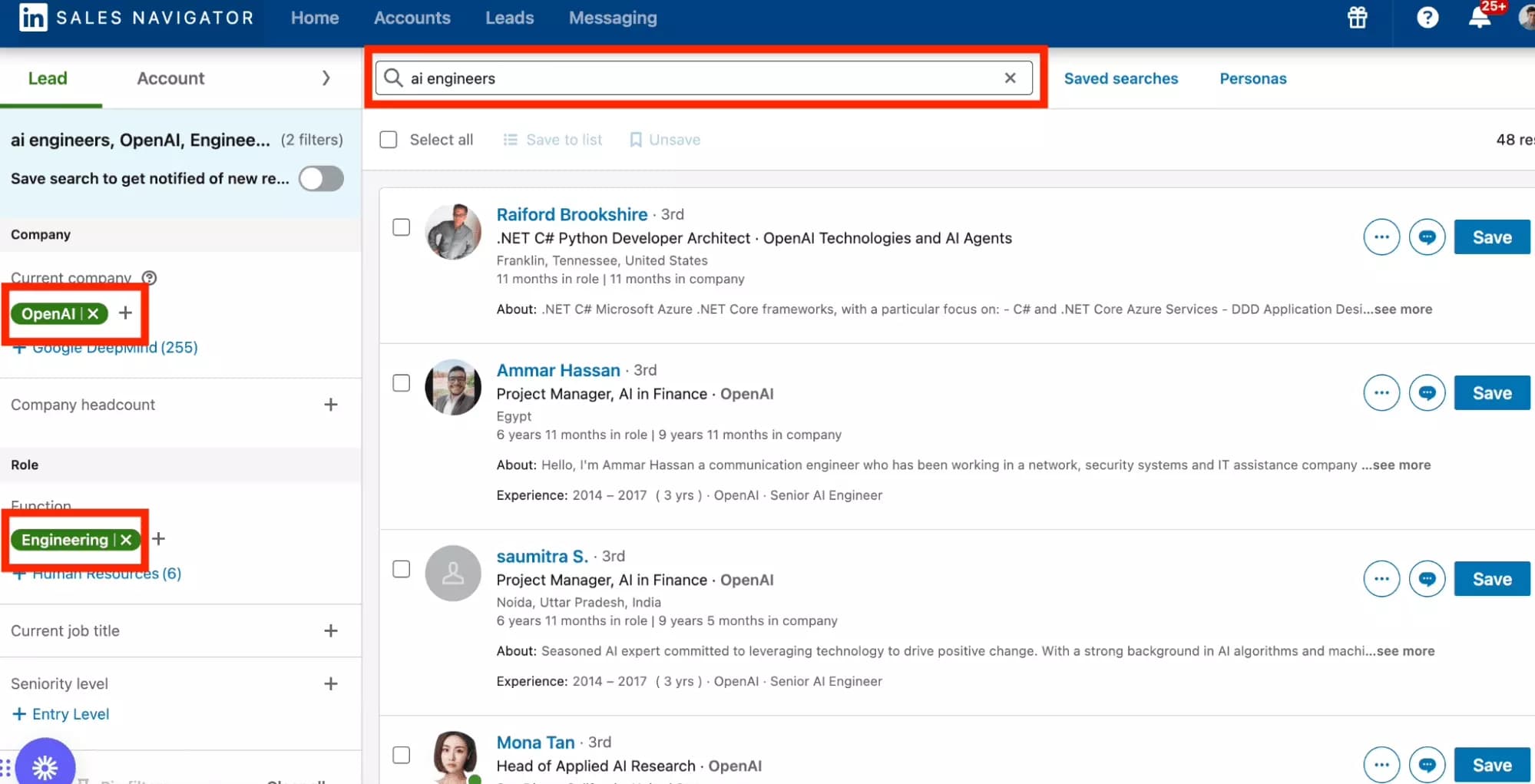Add another current company filter
The width and height of the screenshot is (1535, 784).
click(125, 313)
